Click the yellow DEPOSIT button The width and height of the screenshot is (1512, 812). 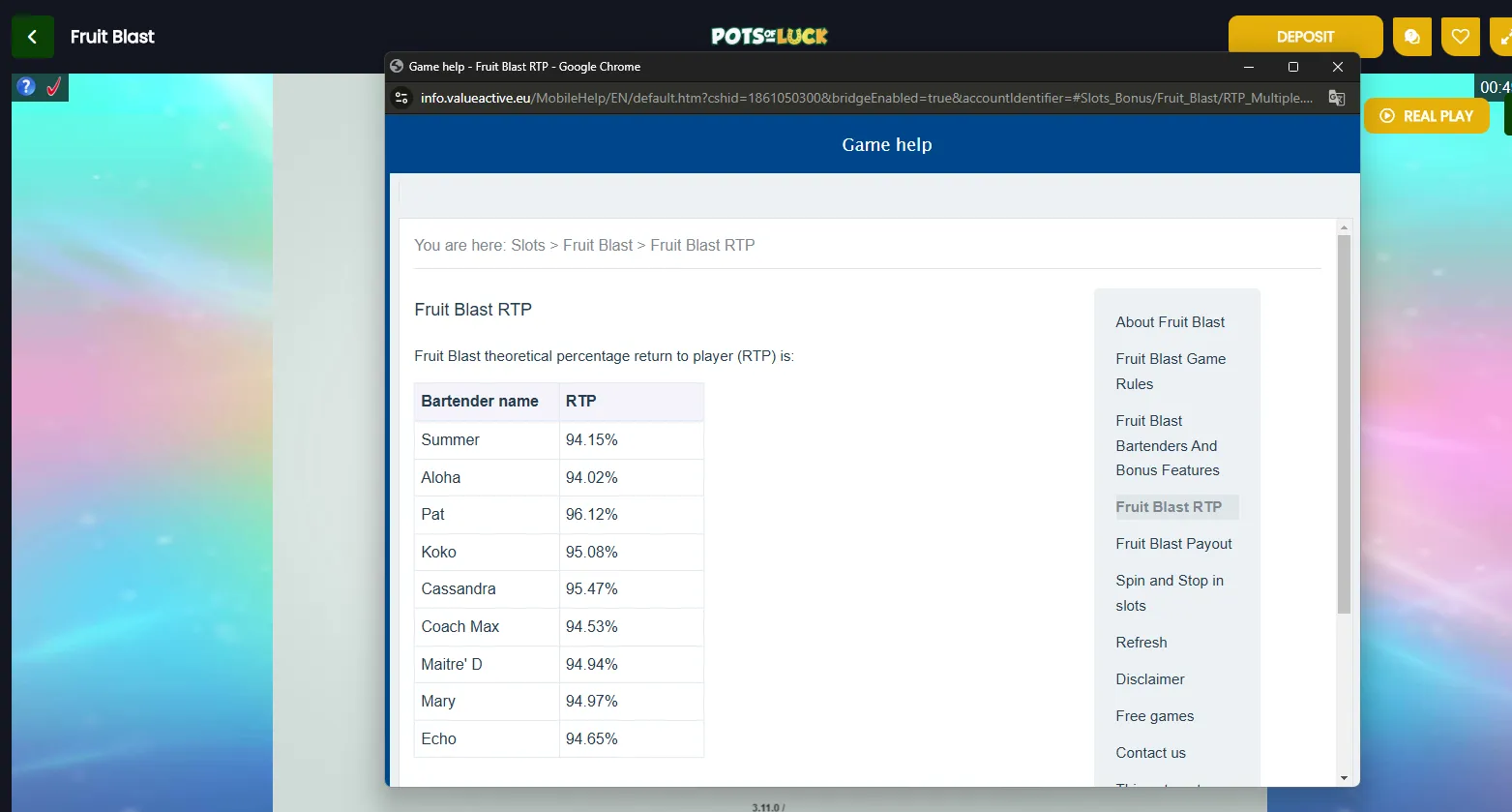pyautogui.click(x=1305, y=37)
